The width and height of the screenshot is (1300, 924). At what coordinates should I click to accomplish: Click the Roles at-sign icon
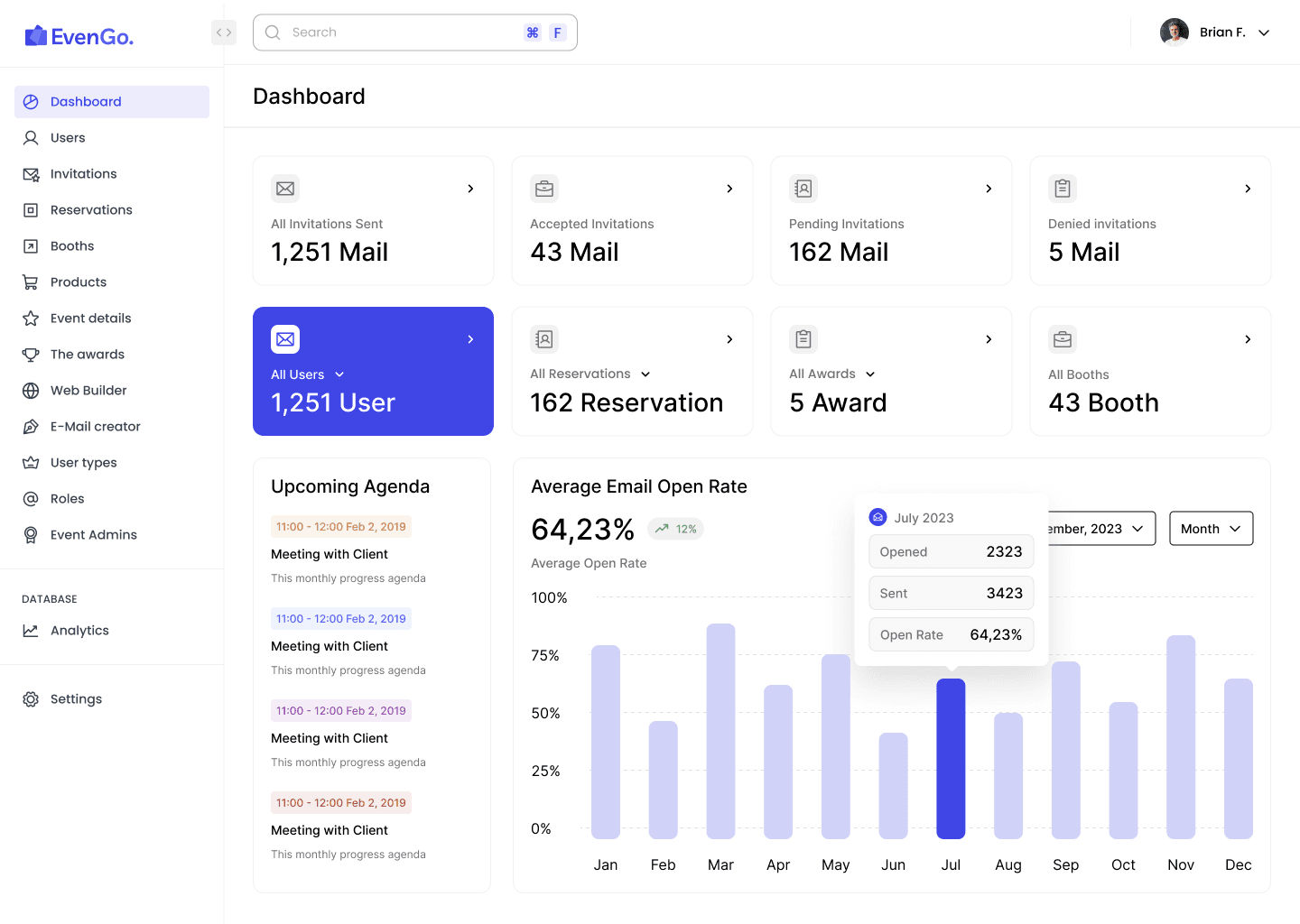coord(31,499)
